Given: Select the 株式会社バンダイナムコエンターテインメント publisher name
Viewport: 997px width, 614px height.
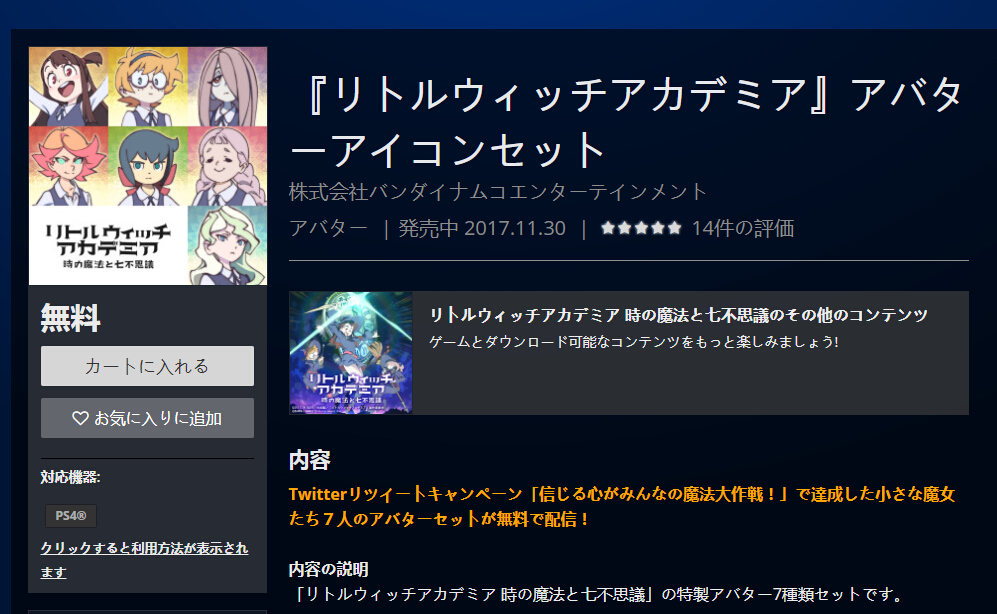Looking at the screenshot, I should point(498,191).
